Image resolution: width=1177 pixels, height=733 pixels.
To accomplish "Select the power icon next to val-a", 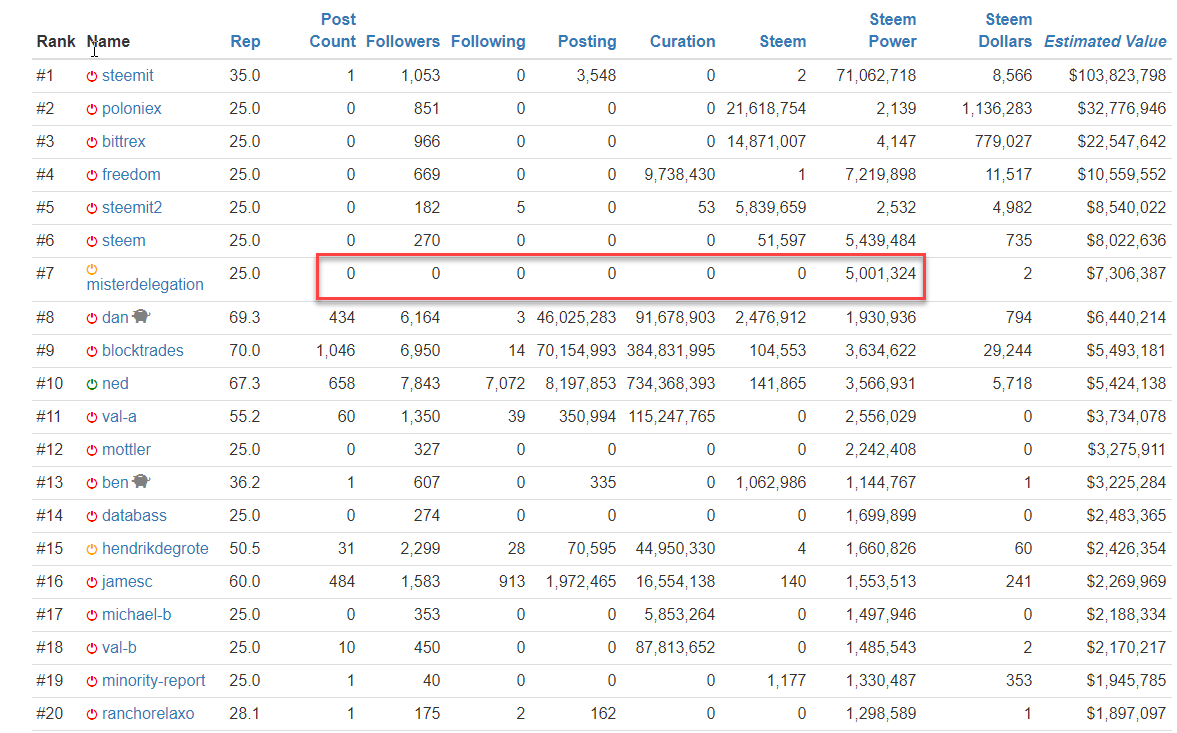I will point(92,417).
